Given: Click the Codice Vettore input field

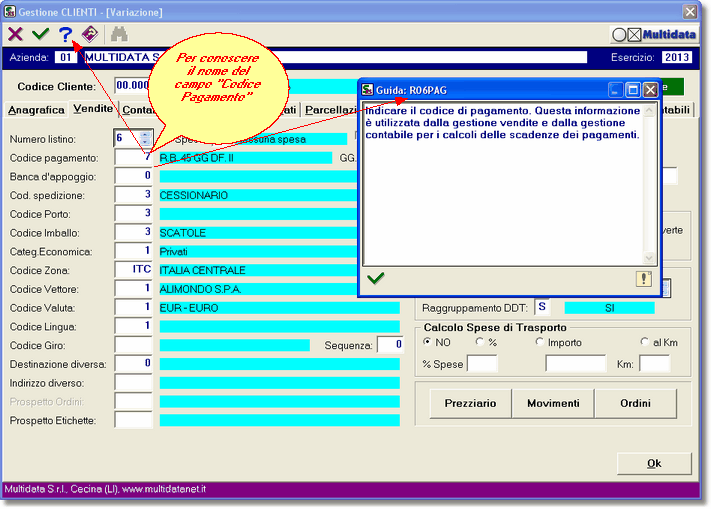Looking at the screenshot, I should (x=133, y=289).
